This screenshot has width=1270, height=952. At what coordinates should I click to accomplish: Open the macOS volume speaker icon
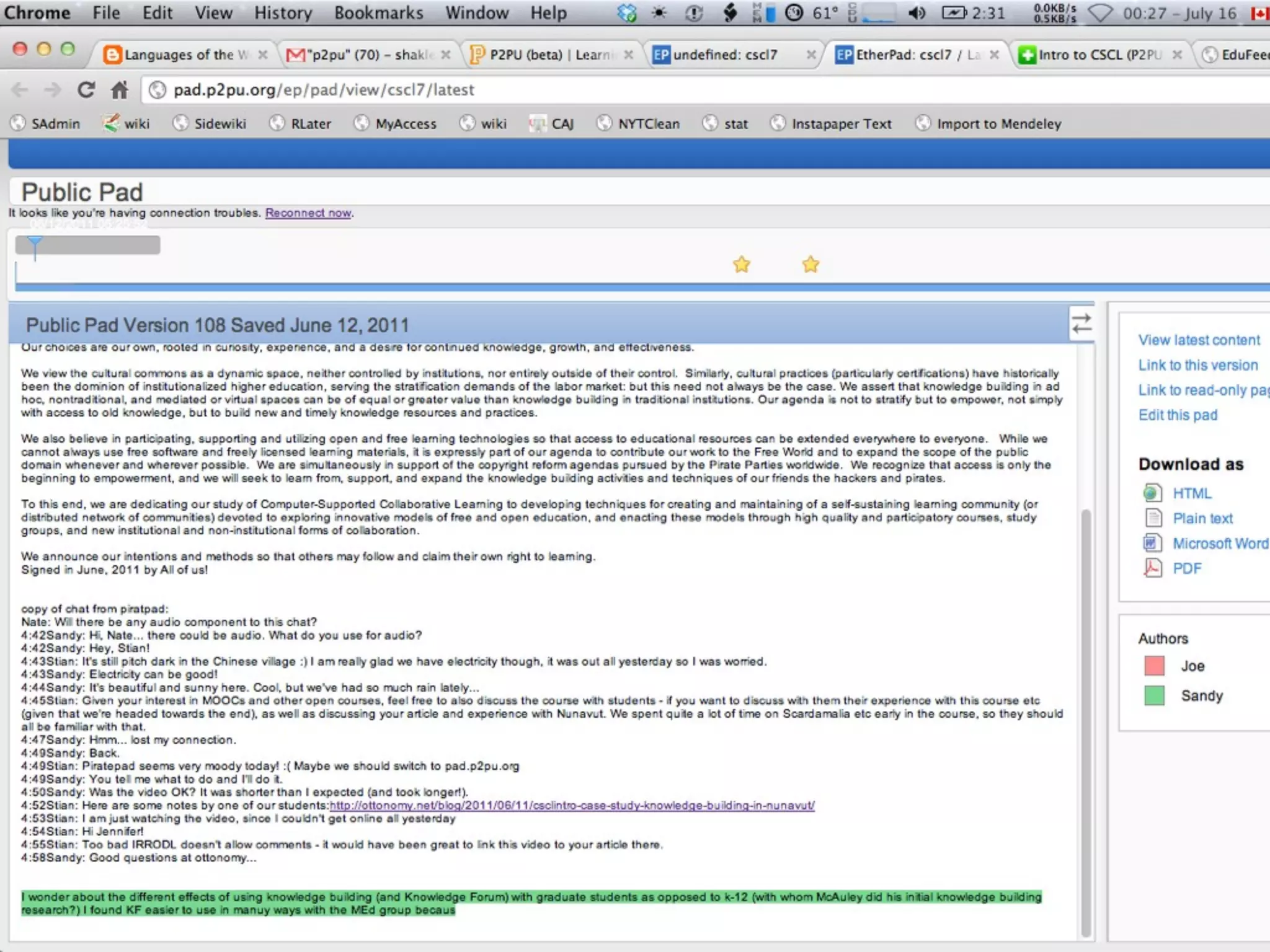click(917, 13)
